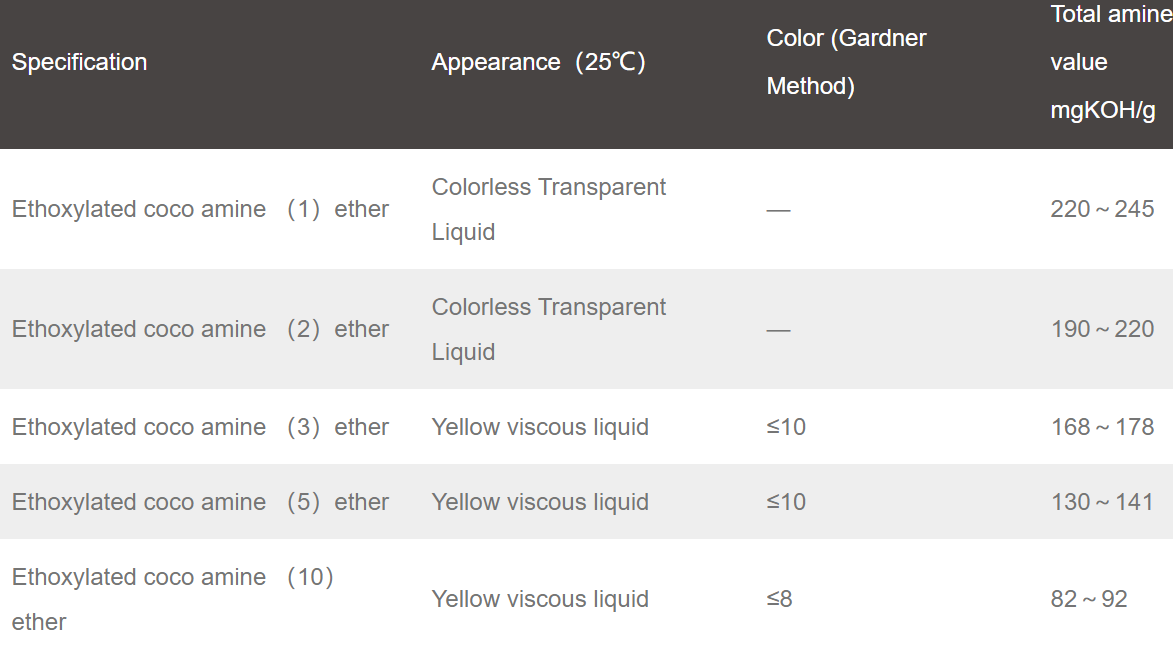This screenshot has width=1173, height=655.
Task: Click Ethoxylated coco amine (10) ether cell
Action: (x=173, y=599)
